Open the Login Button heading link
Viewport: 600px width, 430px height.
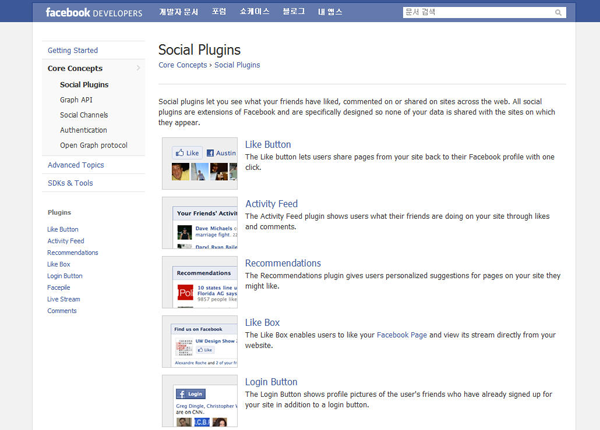coord(271,382)
